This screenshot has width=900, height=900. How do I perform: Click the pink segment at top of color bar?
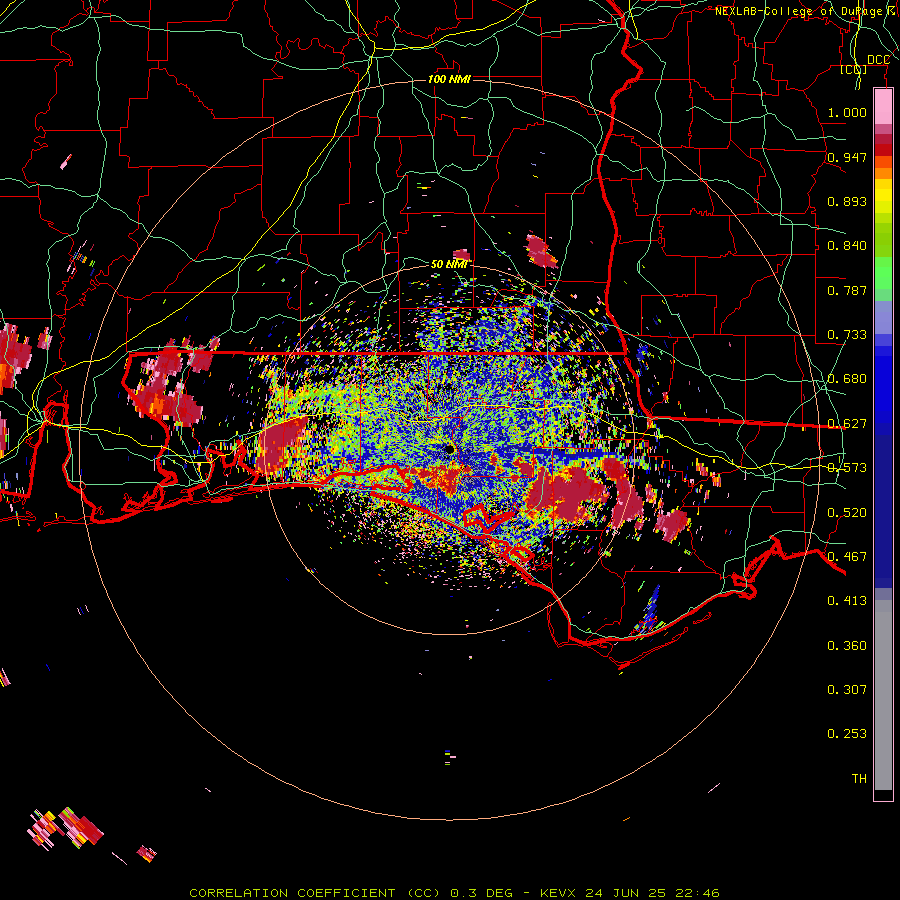[x=883, y=106]
